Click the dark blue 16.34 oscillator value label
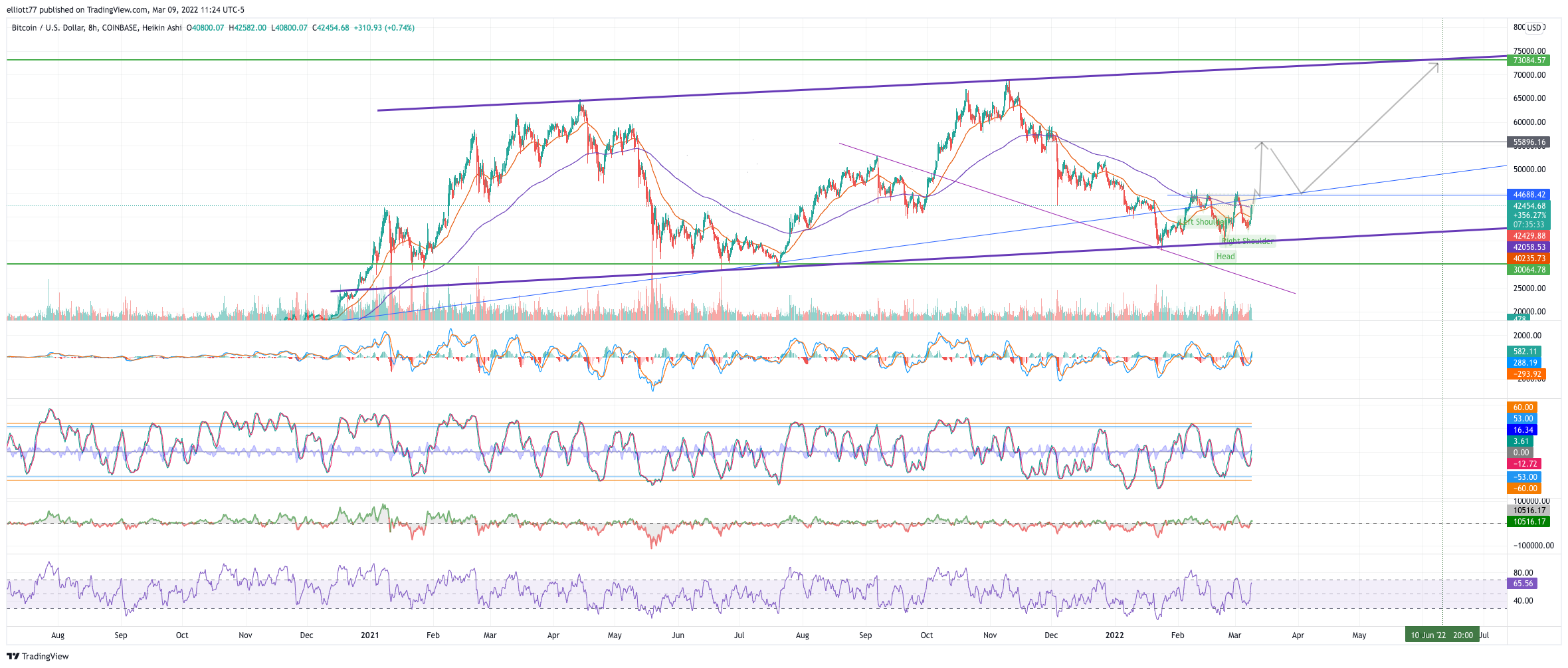Screen dimensions: 1568x668 click(1522, 430)
